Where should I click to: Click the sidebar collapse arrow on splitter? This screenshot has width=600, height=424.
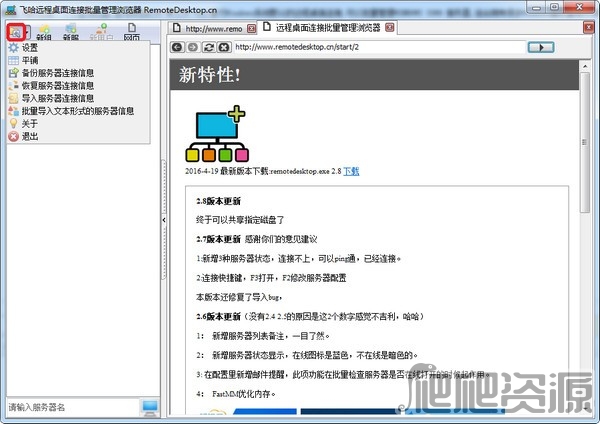(164, 220)
